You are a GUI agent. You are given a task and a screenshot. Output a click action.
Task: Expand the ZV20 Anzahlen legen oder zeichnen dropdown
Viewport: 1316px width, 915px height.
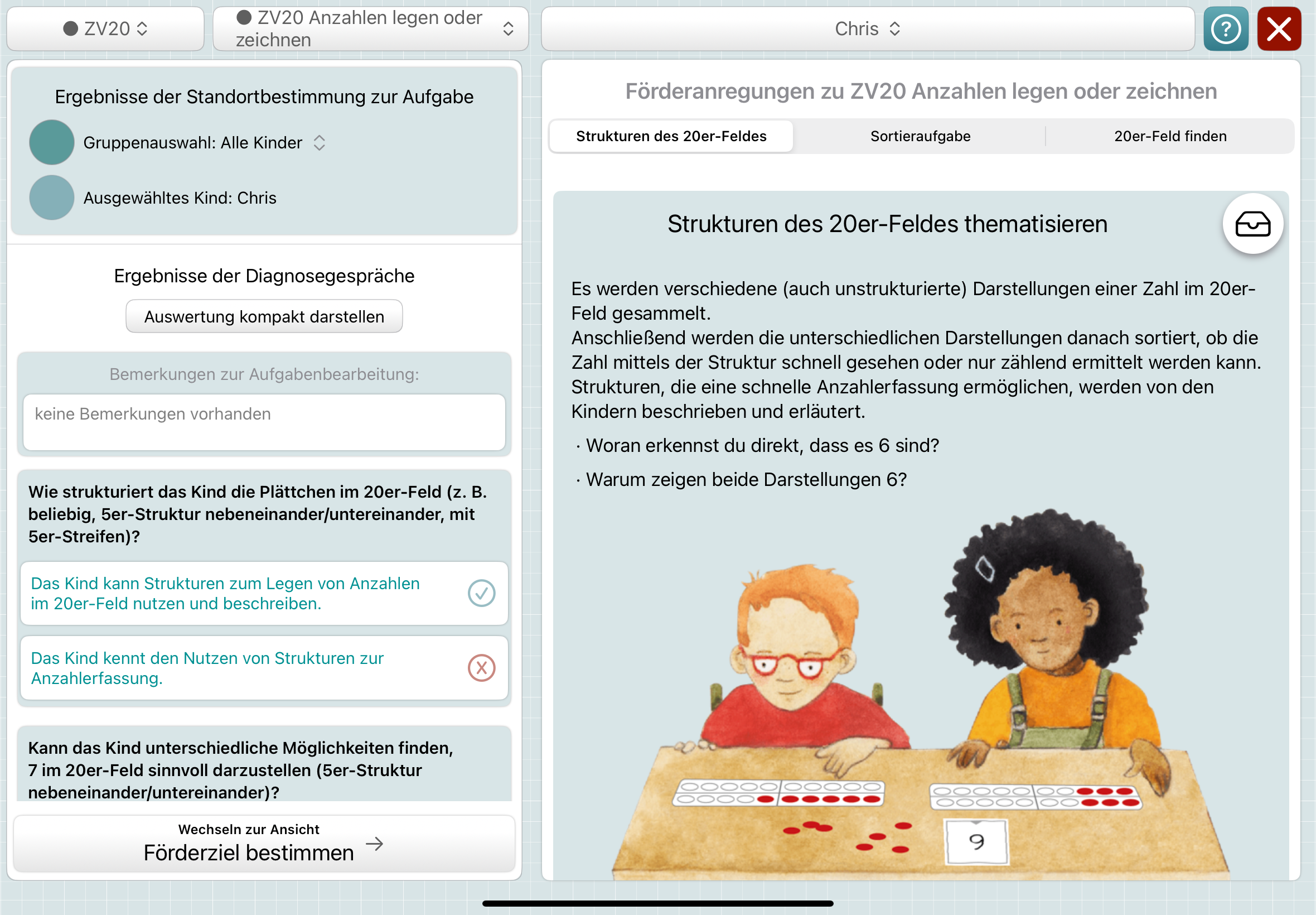point(371,28)
